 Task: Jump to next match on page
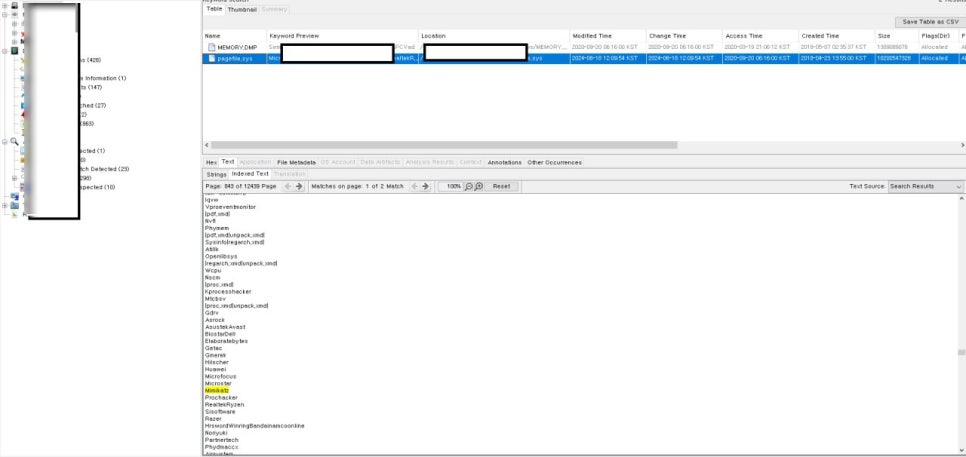coord(424,186)
